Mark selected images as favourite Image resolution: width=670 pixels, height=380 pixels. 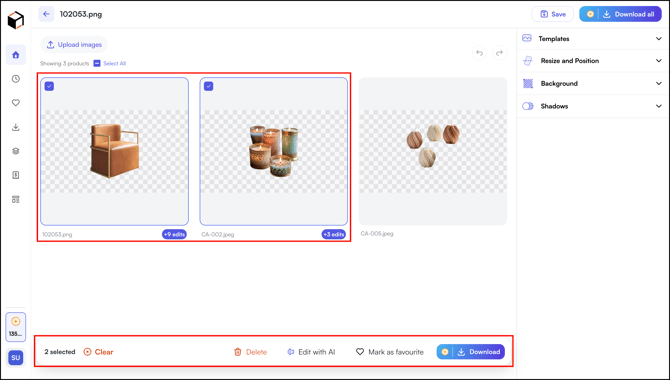(x=390, y=352)
